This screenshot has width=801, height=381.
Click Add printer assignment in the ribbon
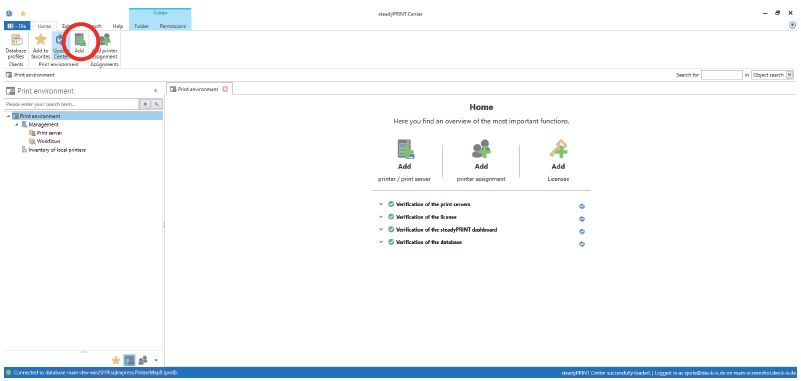tap(104, 46)
